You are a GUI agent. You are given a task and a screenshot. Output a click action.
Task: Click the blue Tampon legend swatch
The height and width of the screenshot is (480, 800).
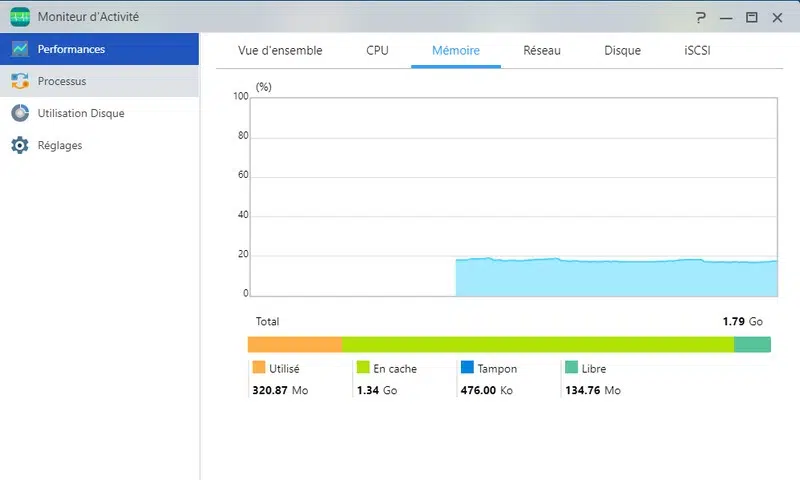pyautogui.click(x=467, y=368)
